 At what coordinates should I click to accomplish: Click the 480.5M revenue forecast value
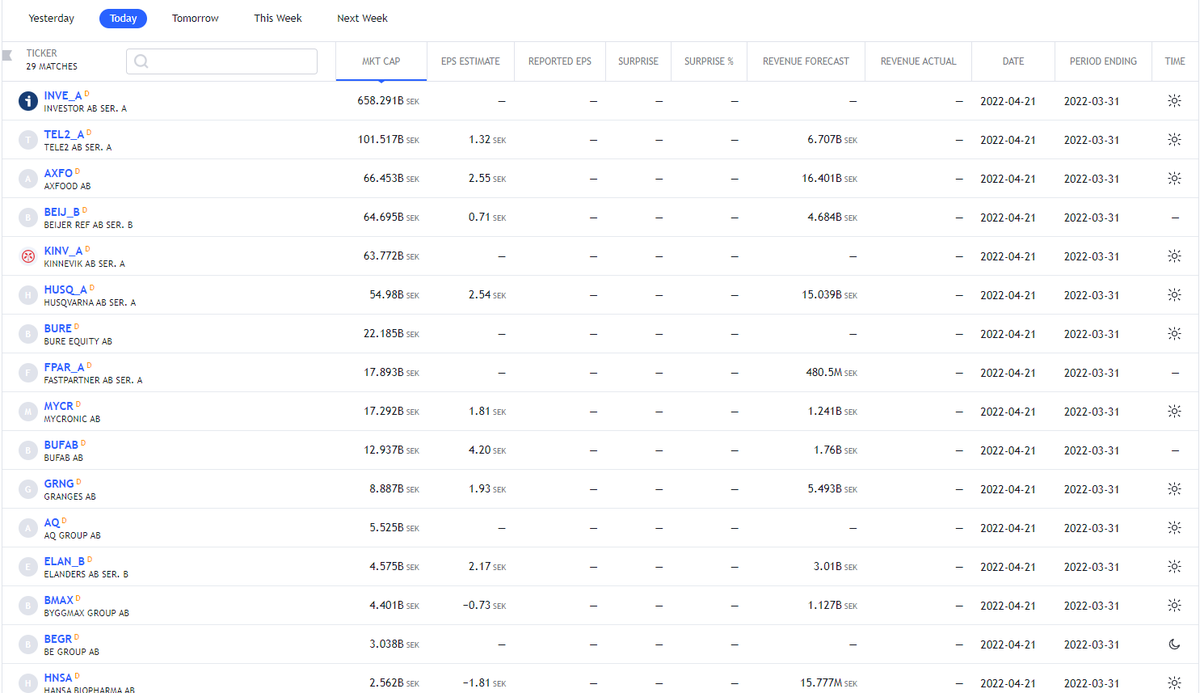click(x=832, y=373)
